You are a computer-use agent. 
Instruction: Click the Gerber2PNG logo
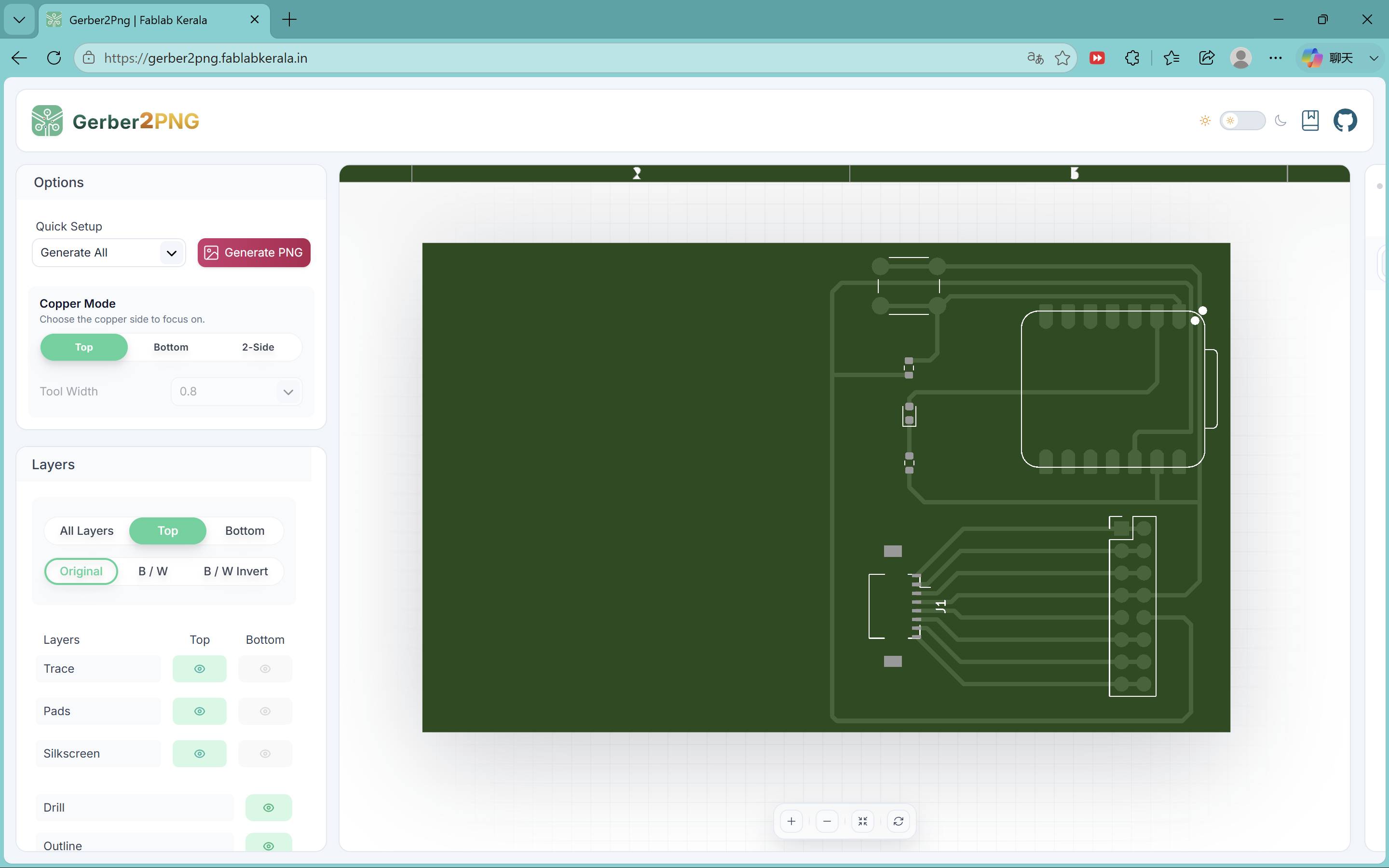[115, 121]
